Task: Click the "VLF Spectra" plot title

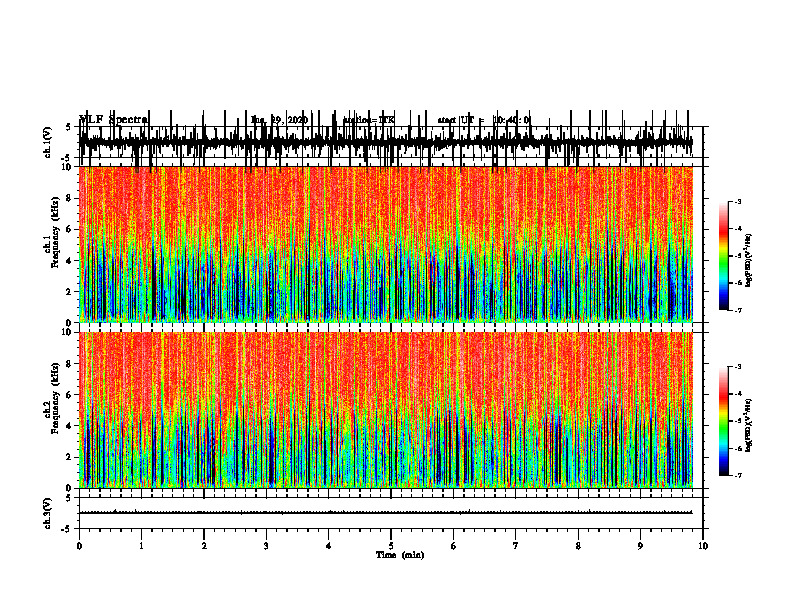Action: (x=114, y=120)
